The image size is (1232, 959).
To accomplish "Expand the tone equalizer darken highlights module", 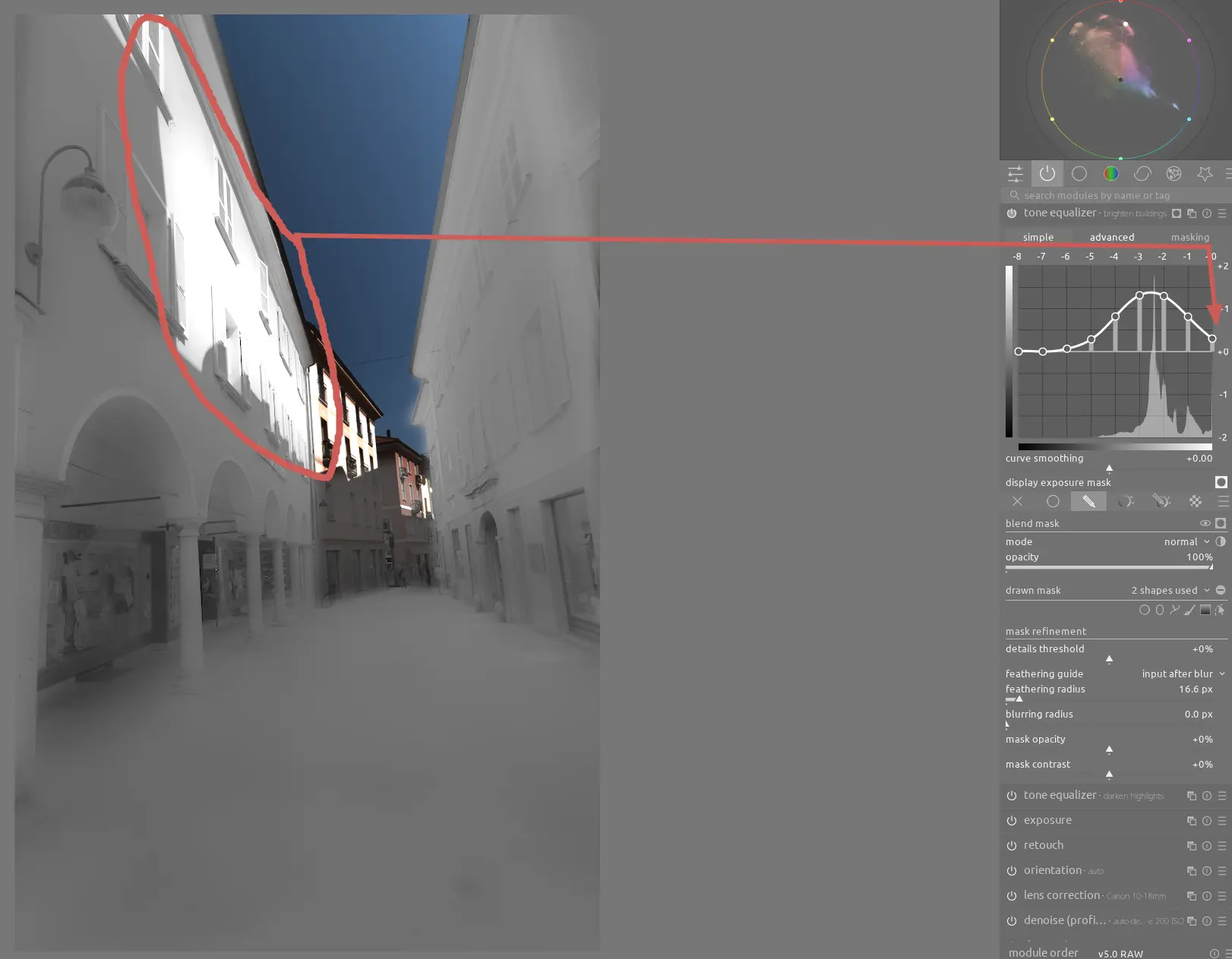I will click(1060, 795).
